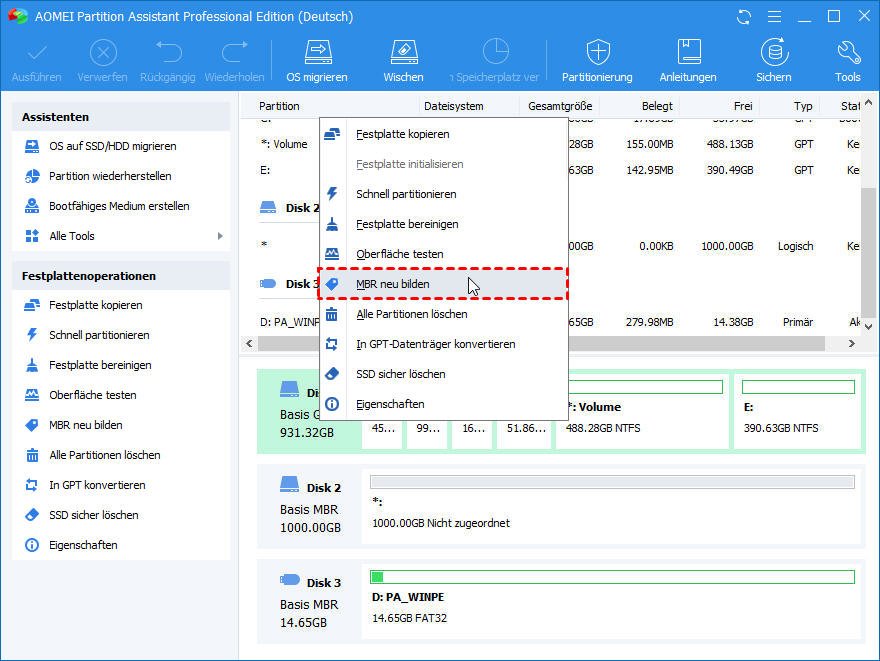
Task: Select the E: 390.63GB NTFS partition block
Action: [x=797, y=410]
